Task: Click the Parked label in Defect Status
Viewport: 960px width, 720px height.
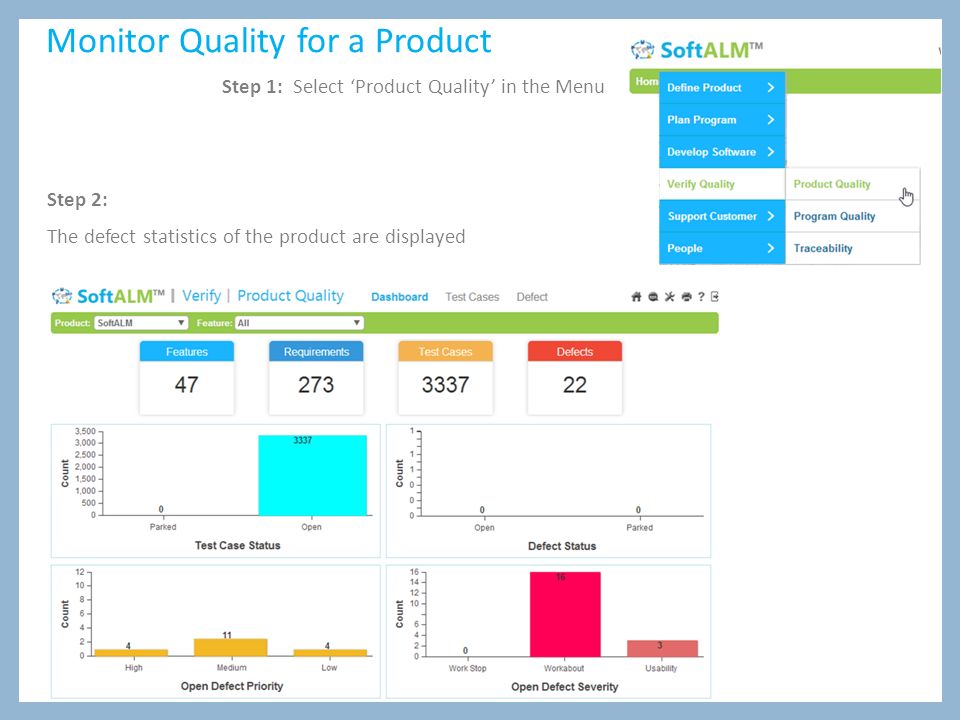Action: [x=639, y=527]
